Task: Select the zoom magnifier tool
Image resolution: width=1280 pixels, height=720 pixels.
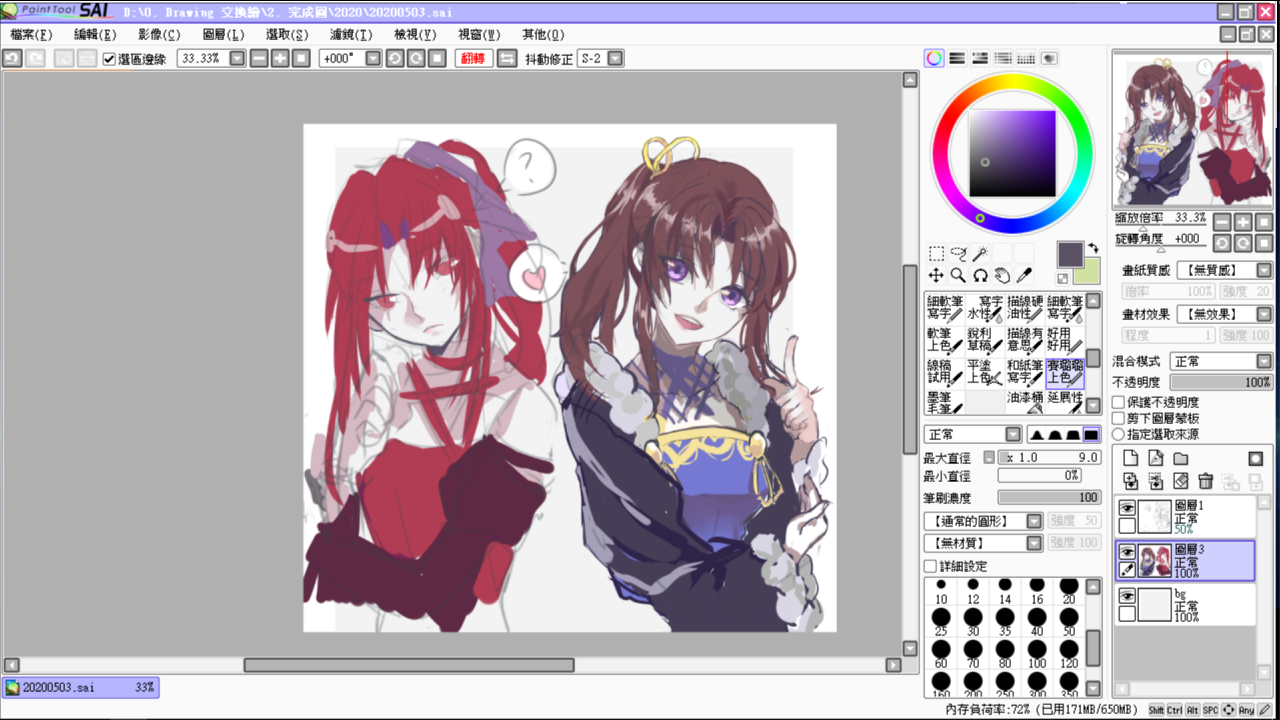Action: [x=958, y=275]
